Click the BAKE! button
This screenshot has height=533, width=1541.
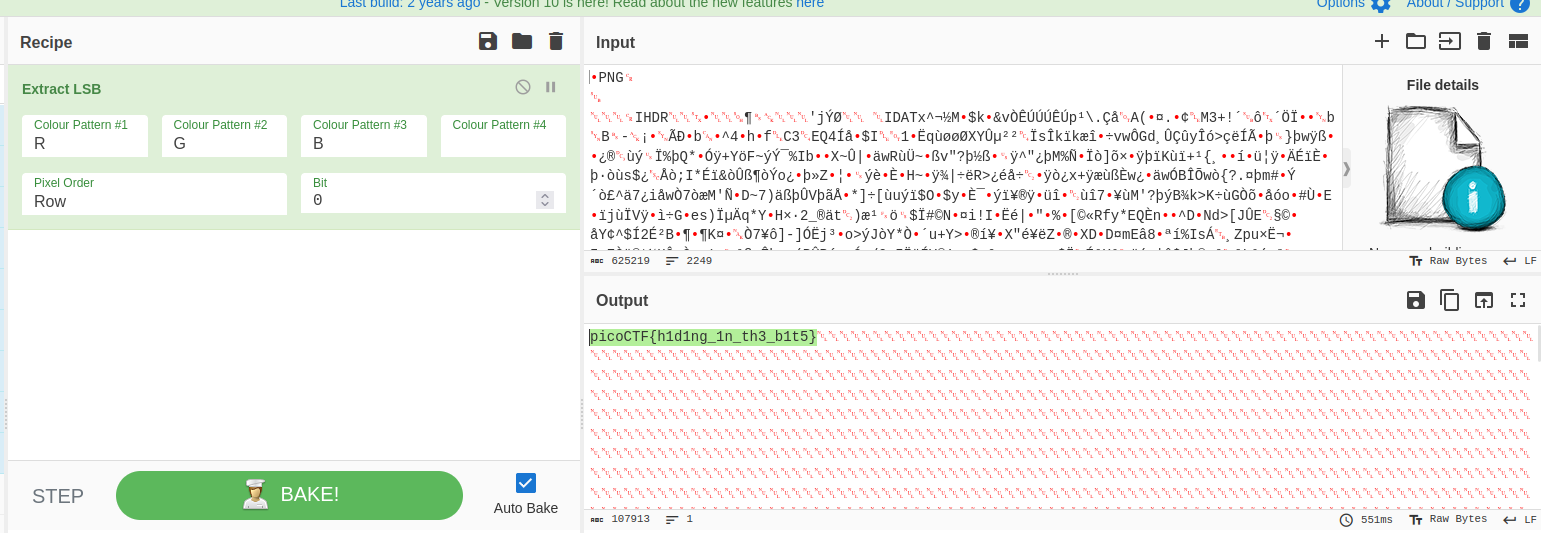289,495
